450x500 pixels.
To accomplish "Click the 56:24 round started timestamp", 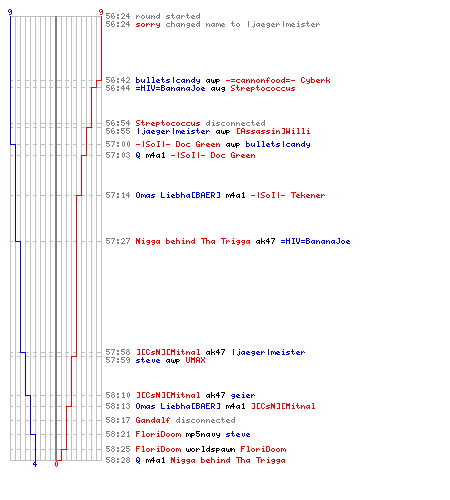I will pos(118,16).
